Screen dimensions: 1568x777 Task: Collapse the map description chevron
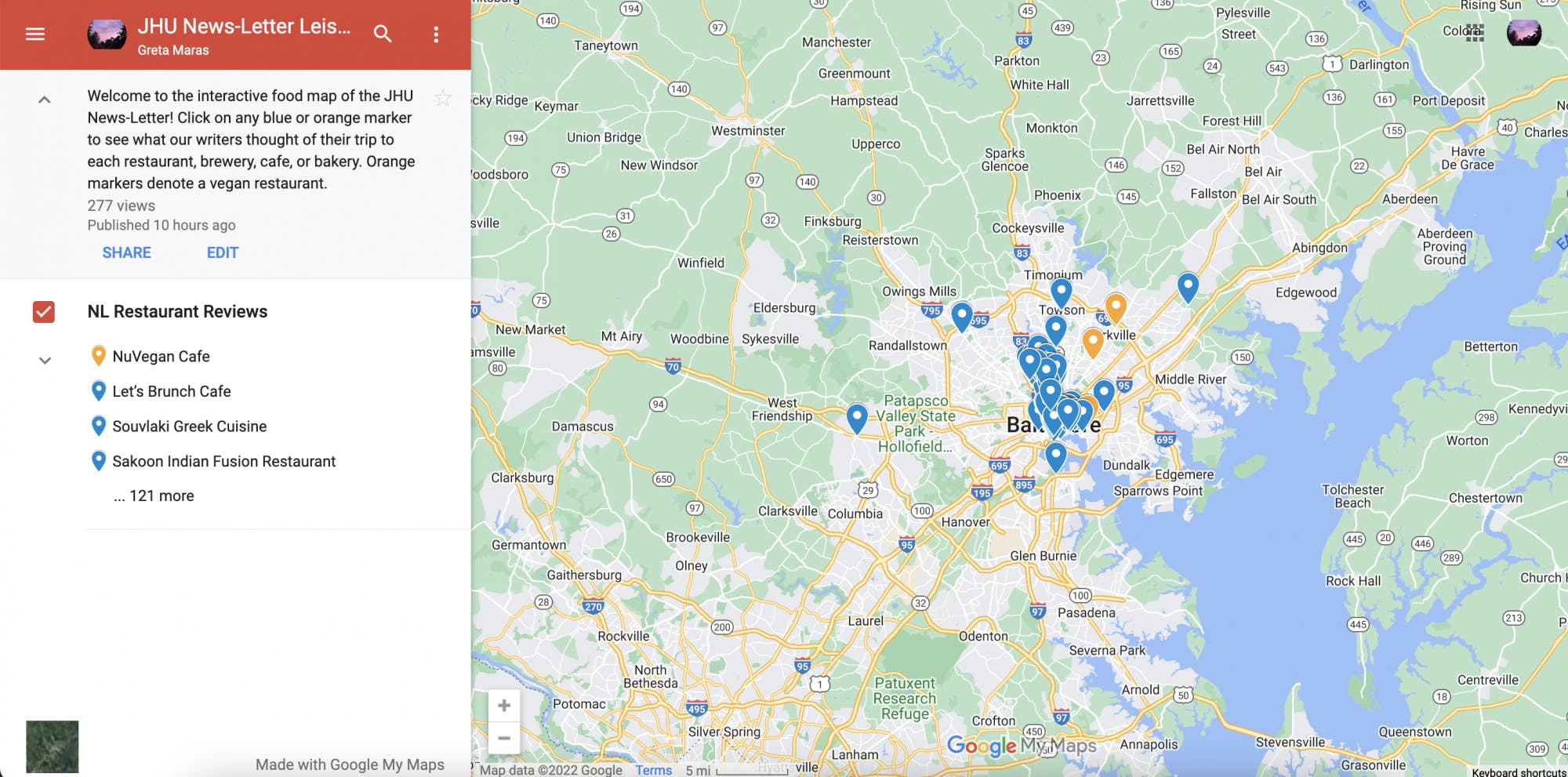pyautogui.click(x=45, y=100)
